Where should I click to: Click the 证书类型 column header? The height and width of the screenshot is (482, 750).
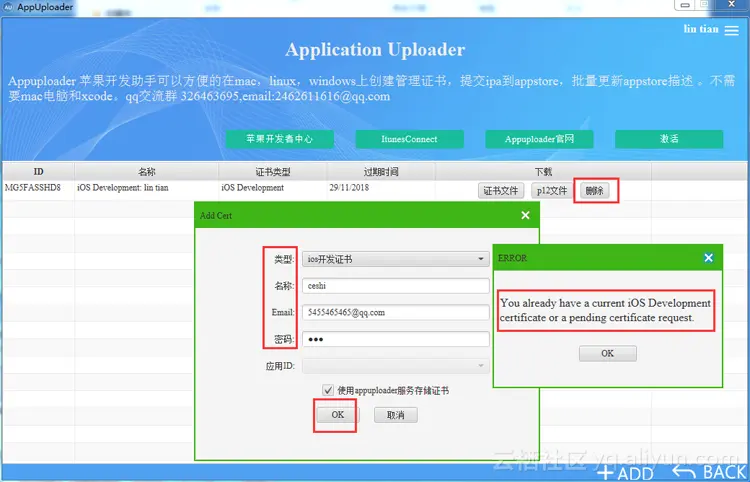(273, 172)
